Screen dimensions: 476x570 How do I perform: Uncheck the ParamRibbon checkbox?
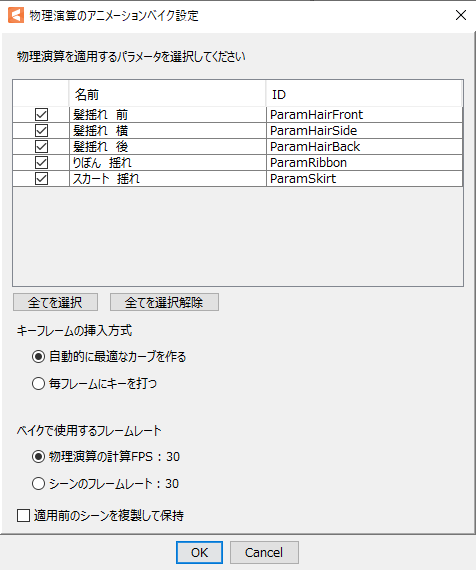pyautogui.click(x=41, y=162)
